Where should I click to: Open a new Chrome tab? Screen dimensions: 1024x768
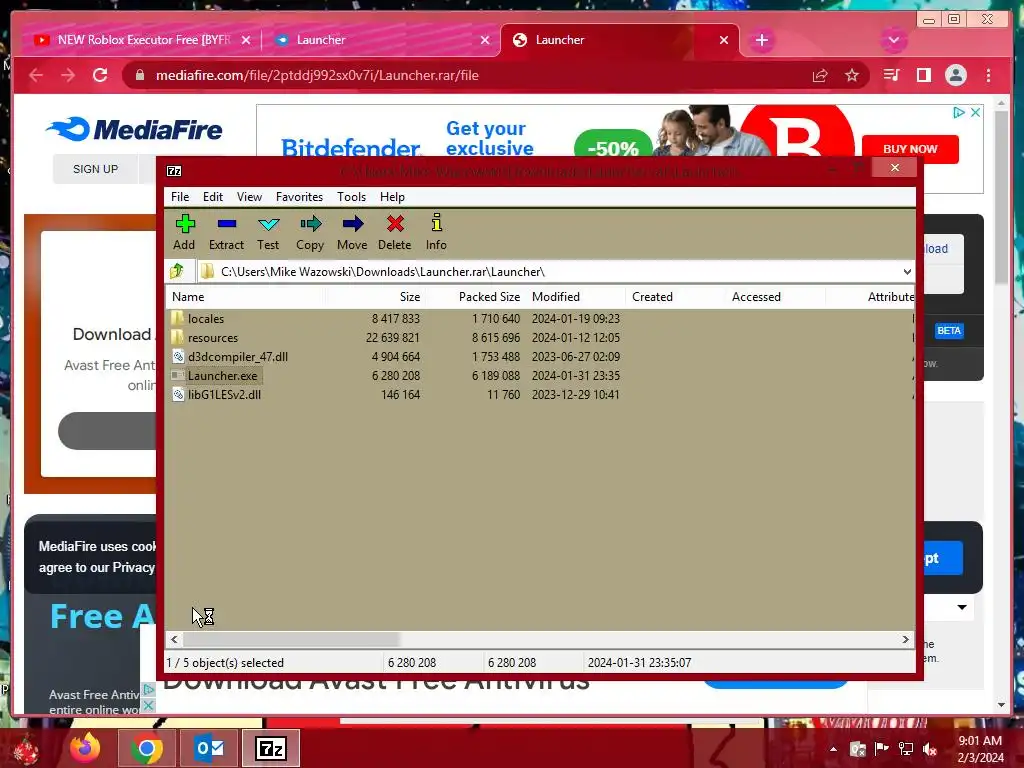761,40
